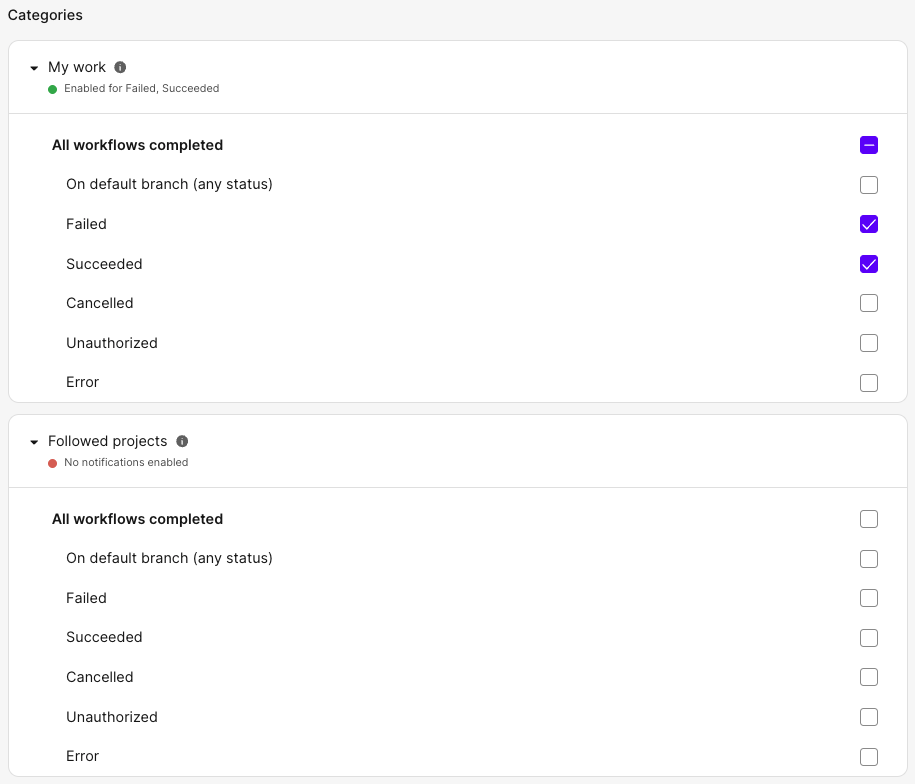Image resolution: width=915 pixels, height=784 pixels.
Task: Check All workflows completed under Followed projects
Action: [x=868, y=519]
